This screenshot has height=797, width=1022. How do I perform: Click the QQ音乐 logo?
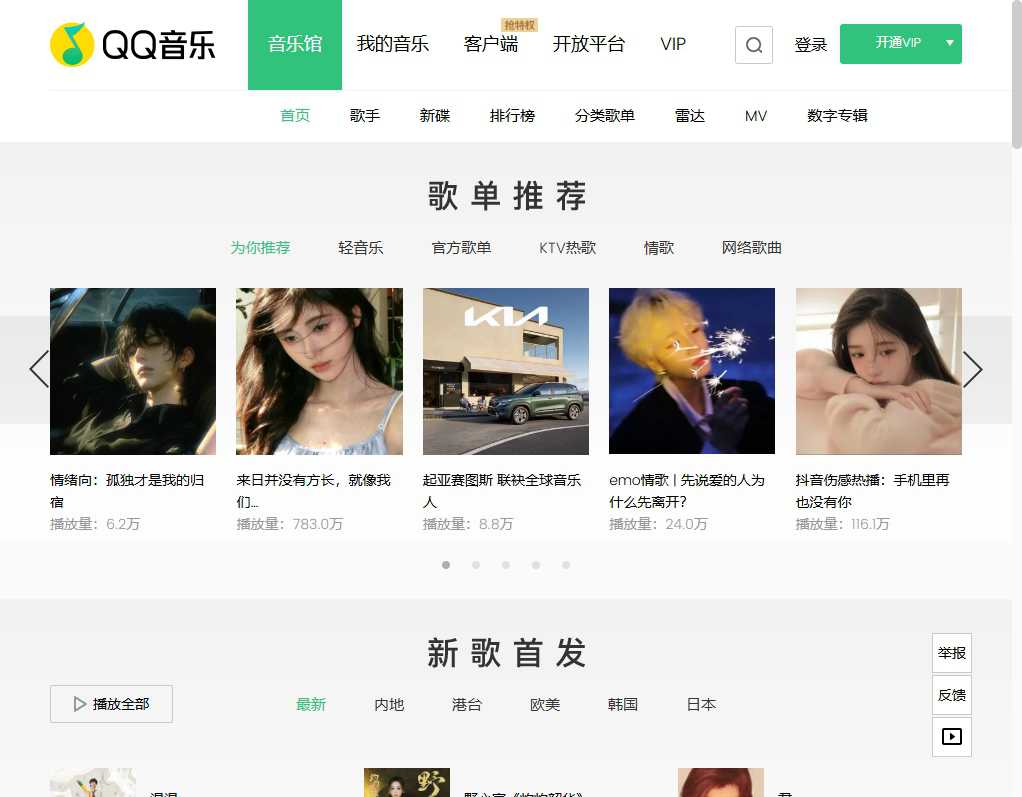[x=132, y=44]
